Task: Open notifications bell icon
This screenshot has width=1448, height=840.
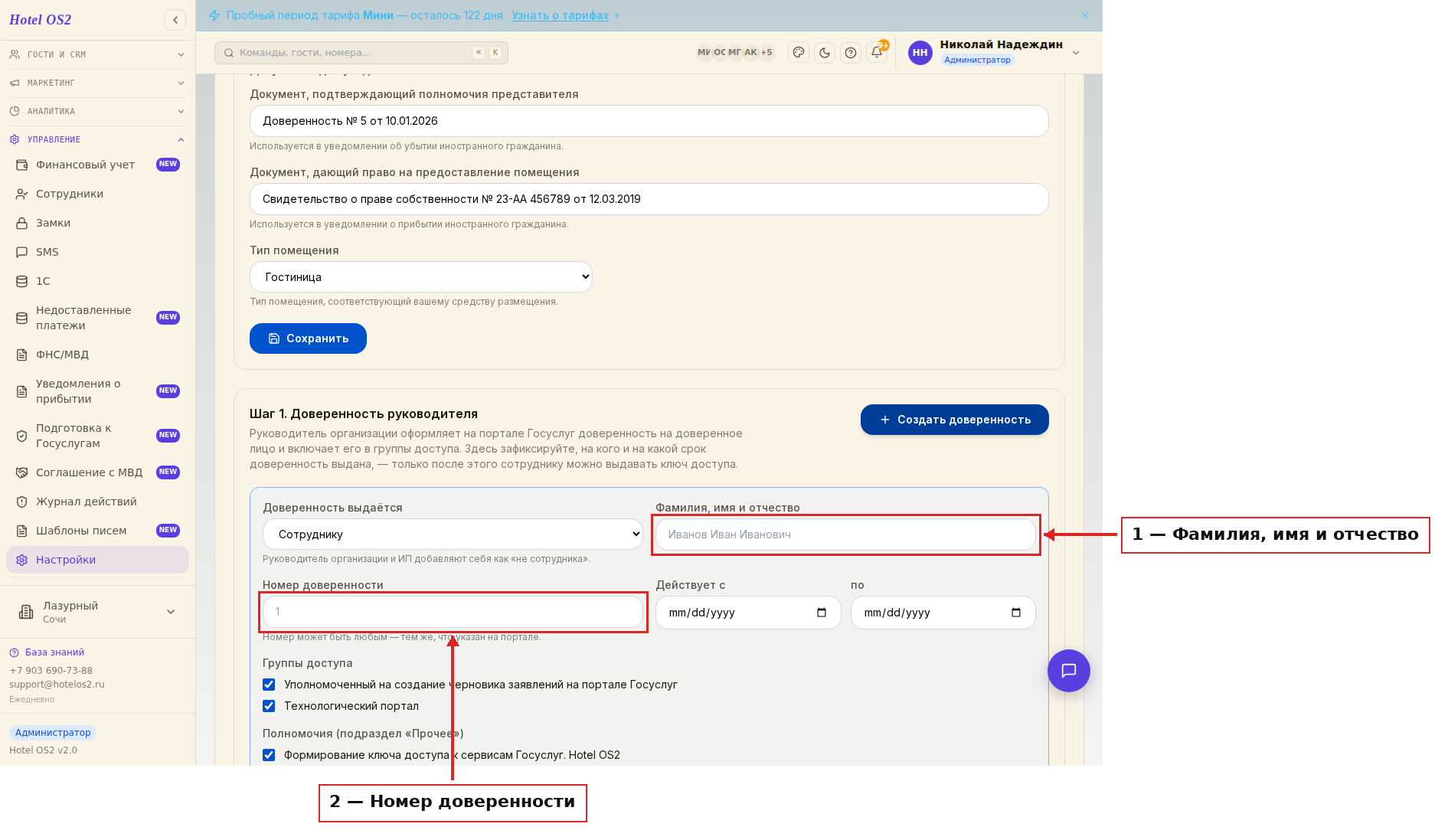Action: 877,53
